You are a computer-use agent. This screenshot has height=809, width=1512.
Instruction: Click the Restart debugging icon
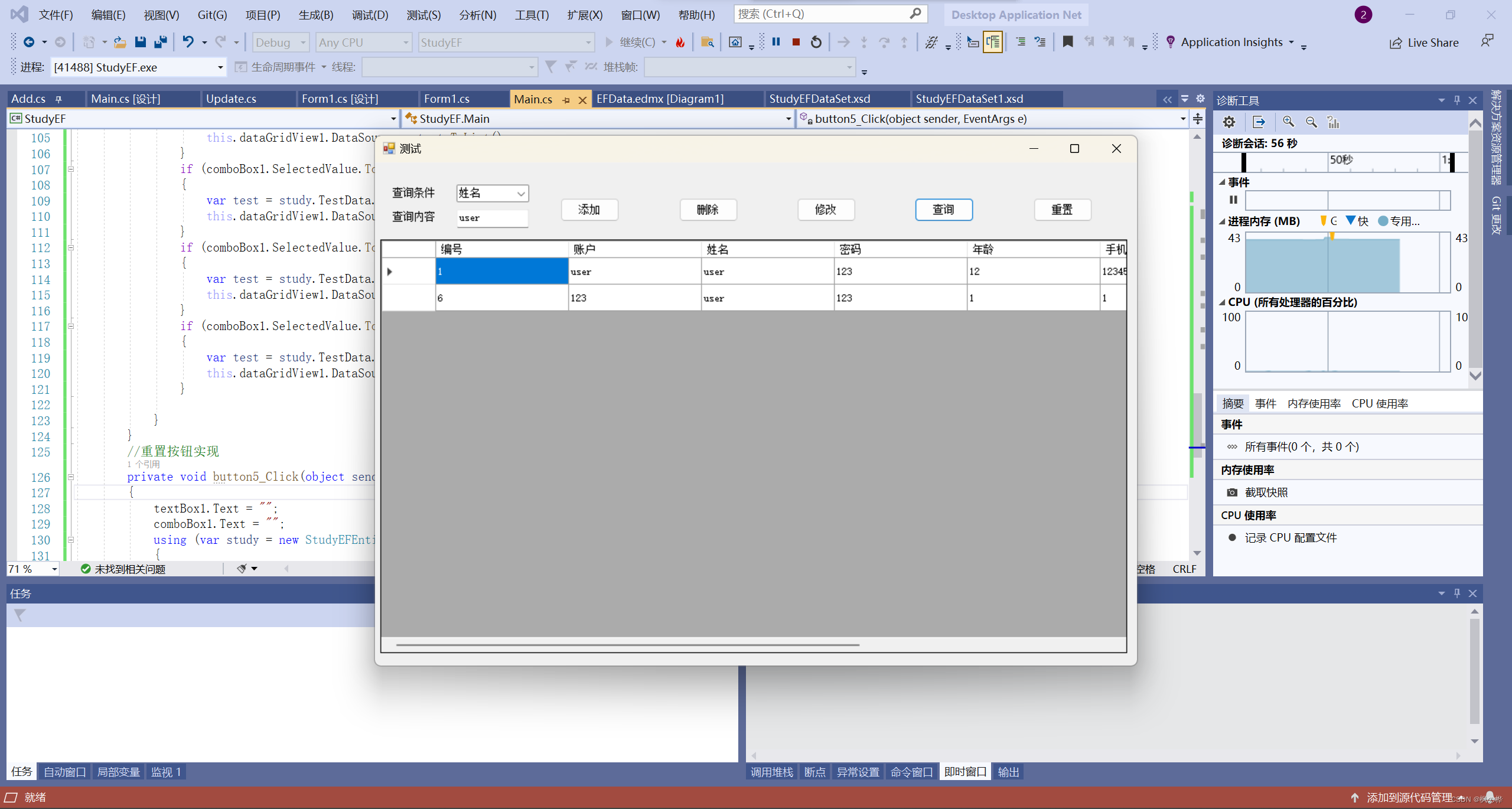pyautogui.click(x=816, y=42)
